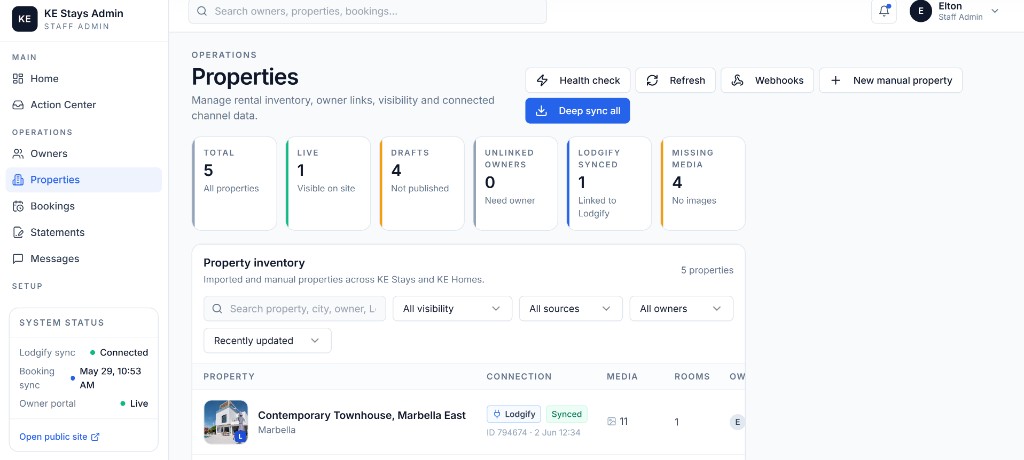Select the Missing Media card

(x=703, y=184)
